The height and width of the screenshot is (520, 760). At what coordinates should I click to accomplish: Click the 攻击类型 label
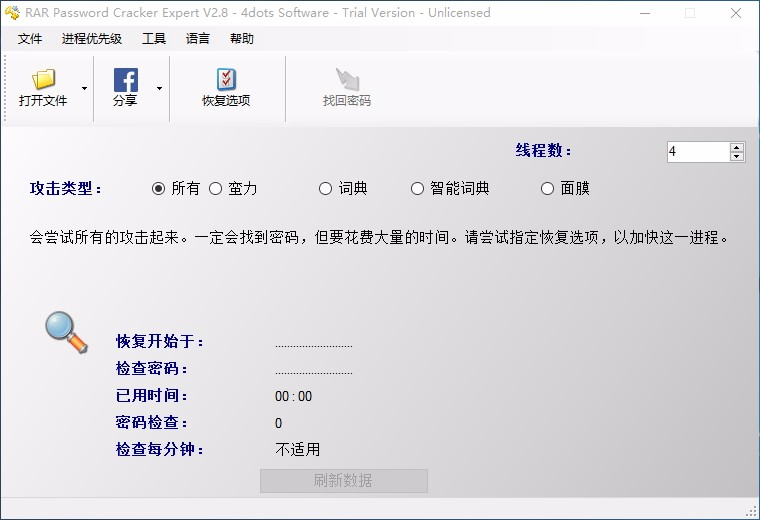point(66,189)
